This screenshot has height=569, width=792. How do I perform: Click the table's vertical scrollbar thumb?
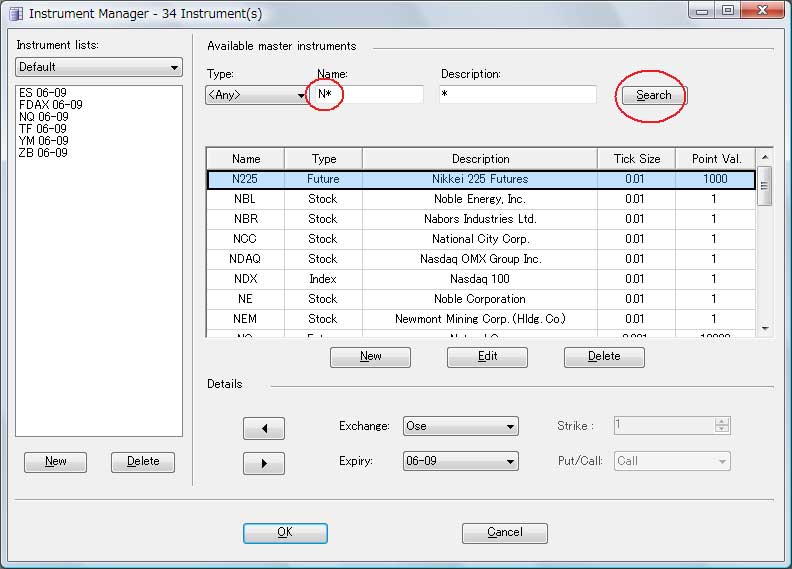pyautogui.click(x=765, y=186)
